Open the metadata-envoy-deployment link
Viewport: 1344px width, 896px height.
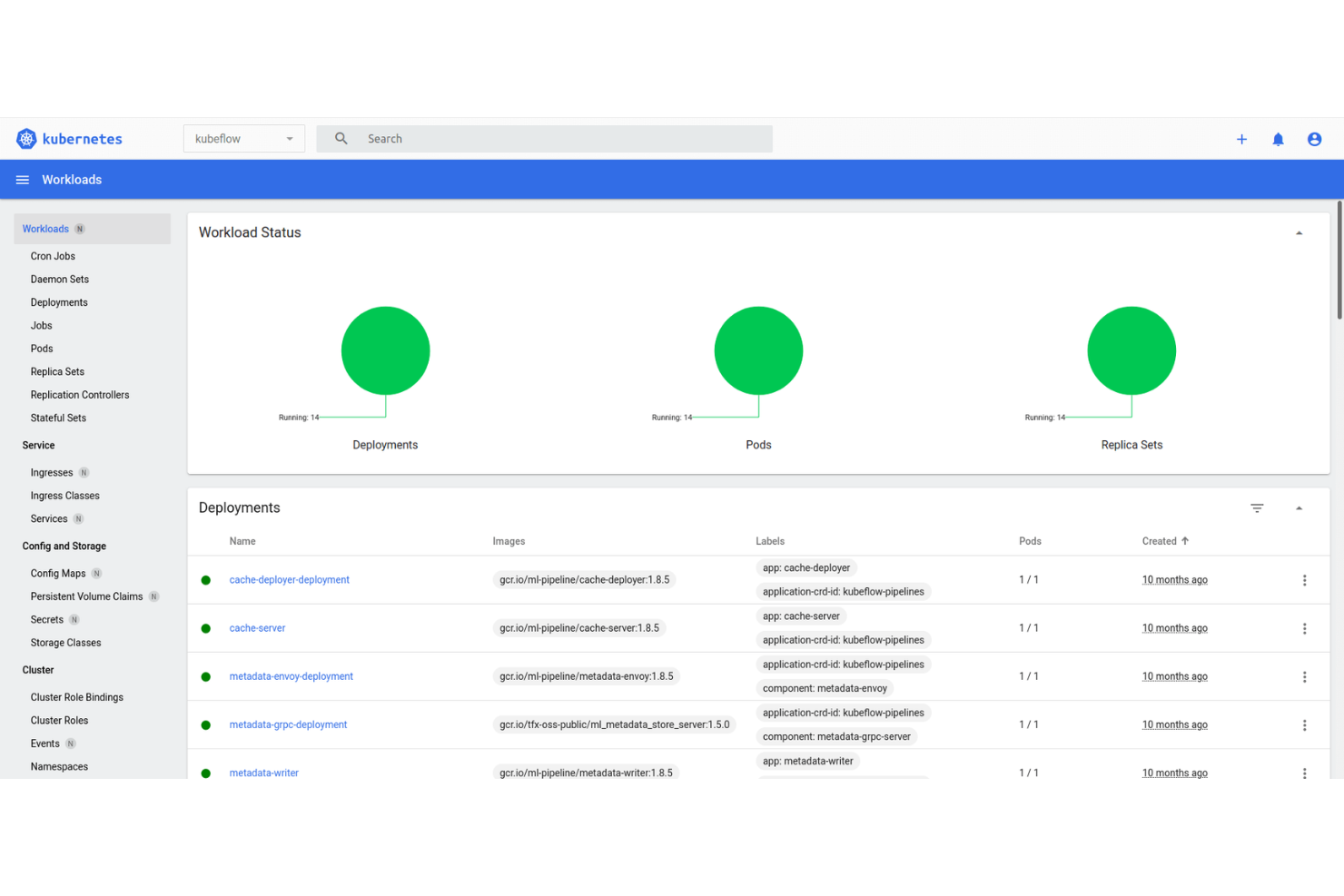pos(291,676)
